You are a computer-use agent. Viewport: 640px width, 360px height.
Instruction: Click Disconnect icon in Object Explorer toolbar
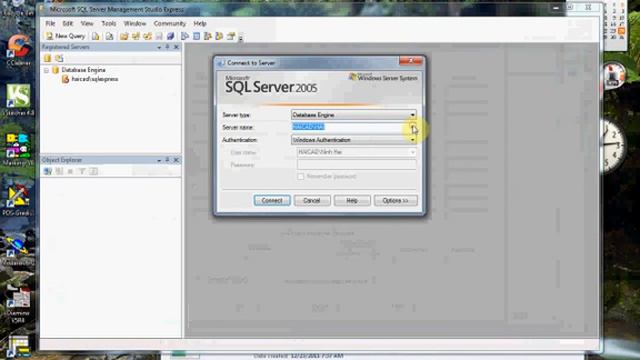[x=59, y=171]
